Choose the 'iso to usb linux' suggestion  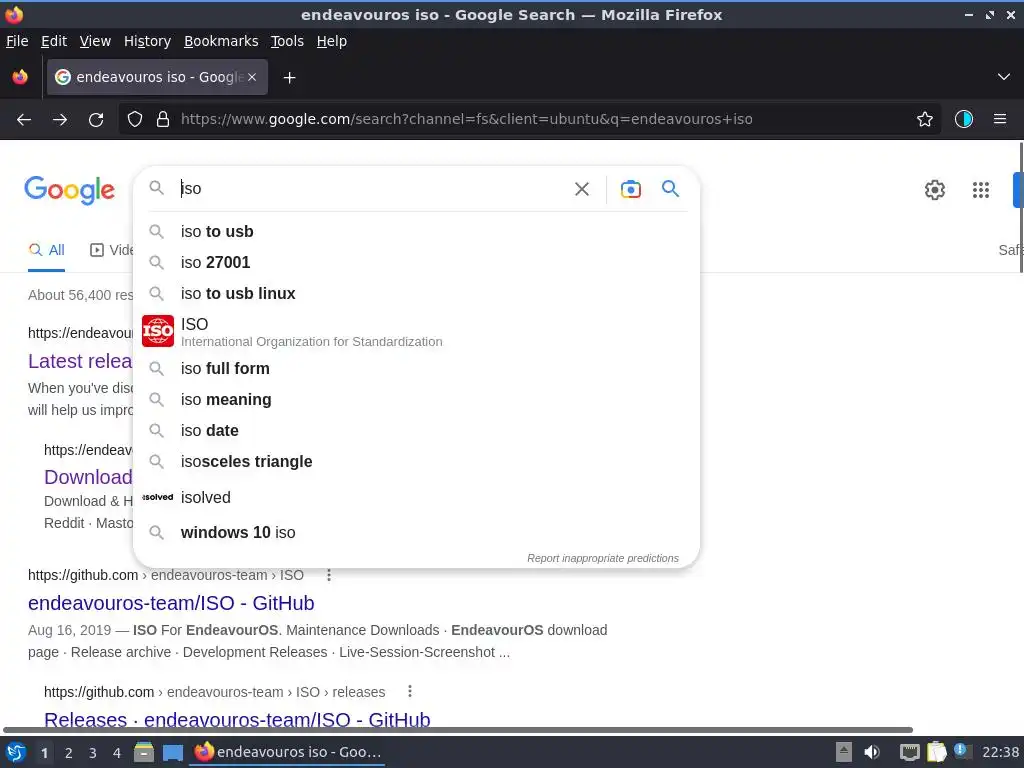(417, 294)
